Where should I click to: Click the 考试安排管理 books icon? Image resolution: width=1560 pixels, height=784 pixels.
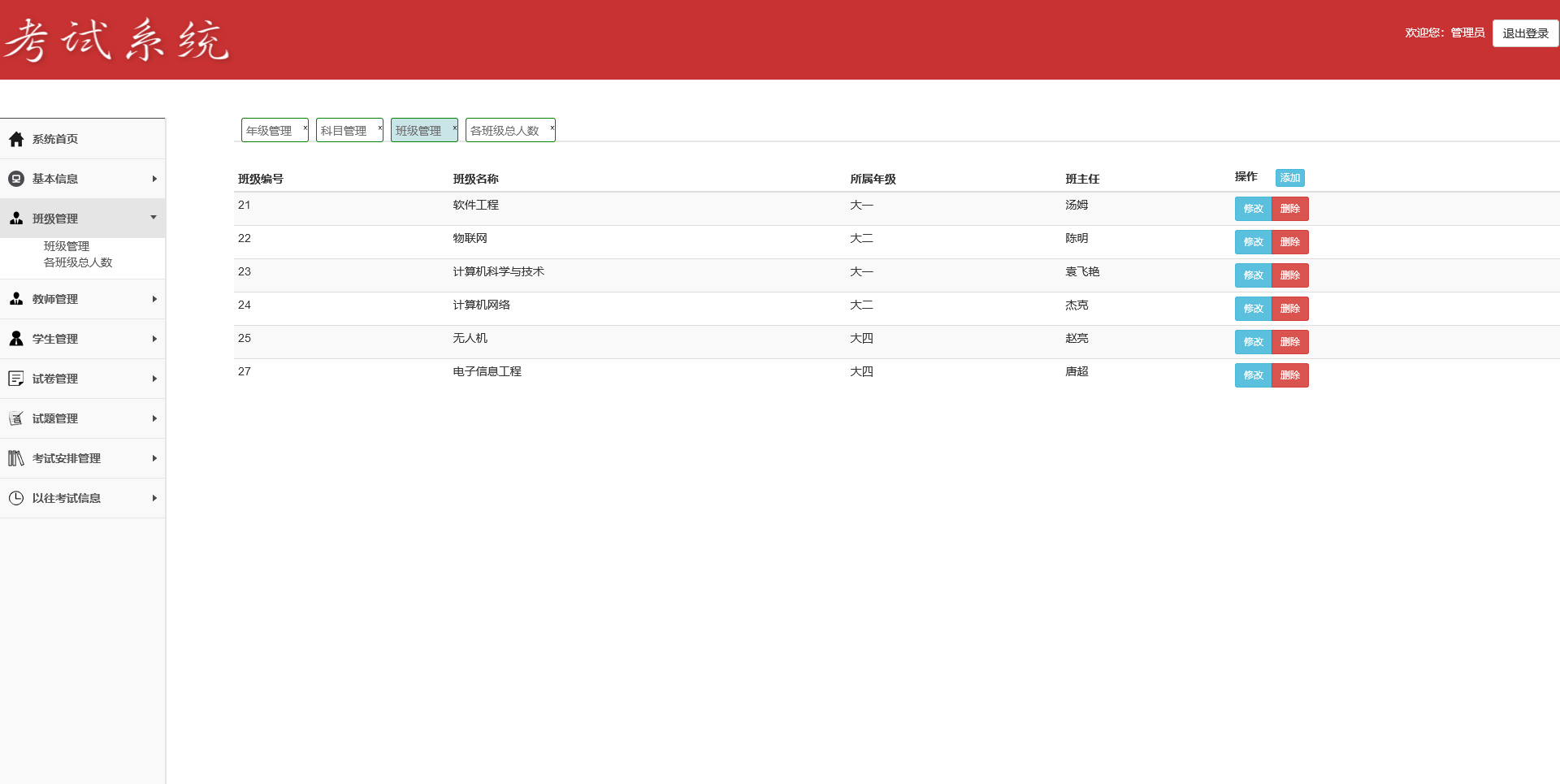click(16, 458)
